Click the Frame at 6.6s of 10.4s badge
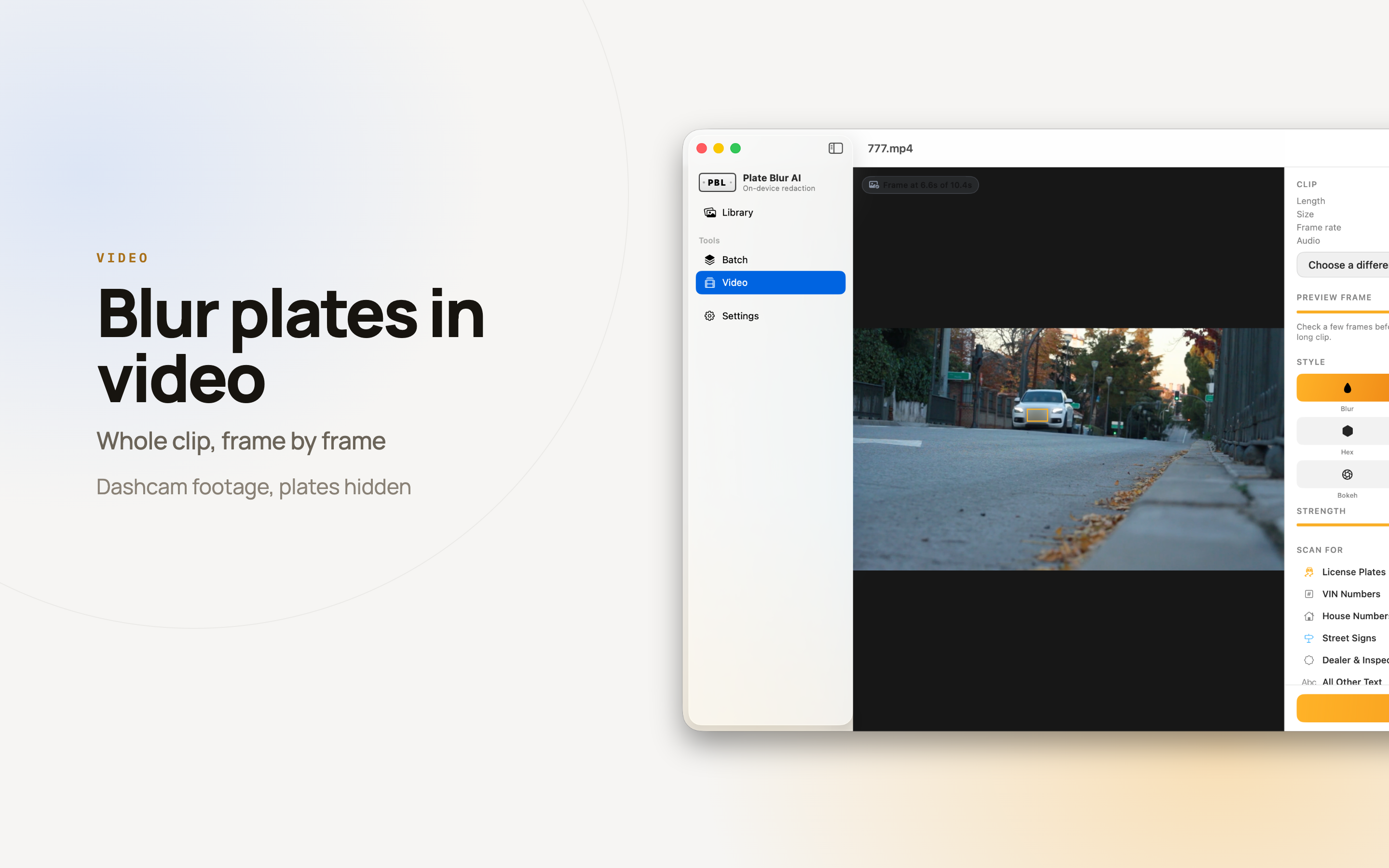Viewport: 1389px width, 868px height. (920, 185)
